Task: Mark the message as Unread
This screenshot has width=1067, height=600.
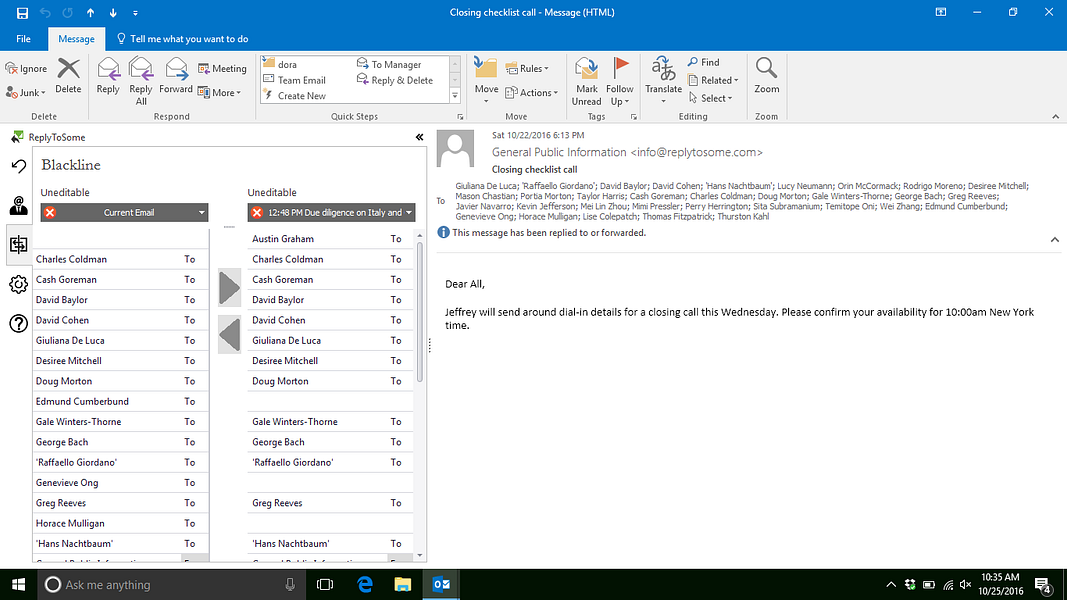Action: [x=586, y=81]
